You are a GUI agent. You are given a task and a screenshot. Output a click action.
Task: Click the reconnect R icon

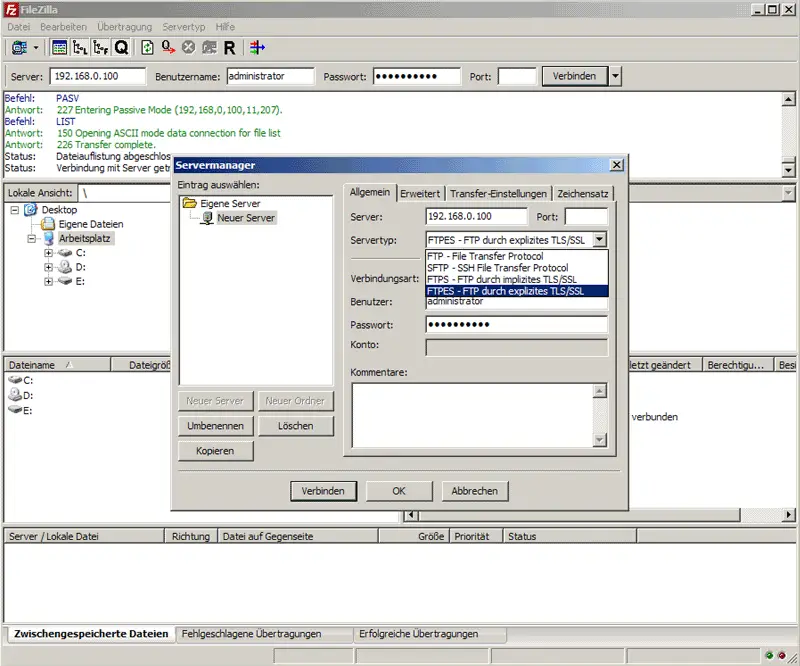(x=230, y=47)
